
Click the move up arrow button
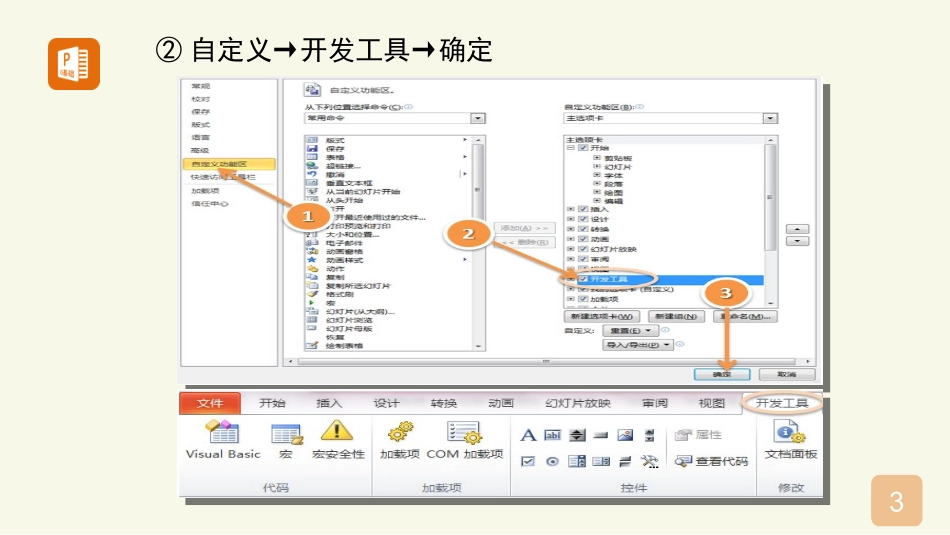[797, 229]
